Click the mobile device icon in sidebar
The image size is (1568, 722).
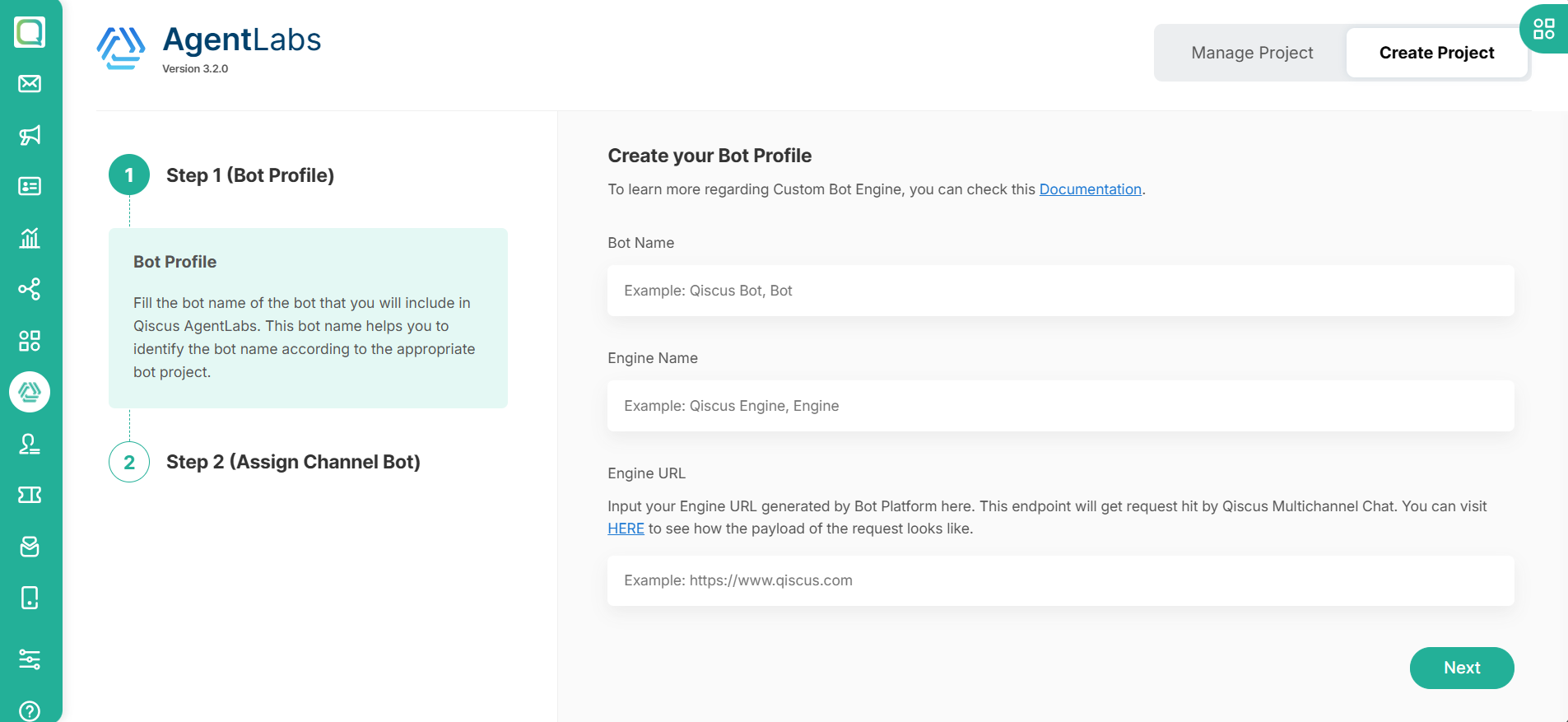30,598
